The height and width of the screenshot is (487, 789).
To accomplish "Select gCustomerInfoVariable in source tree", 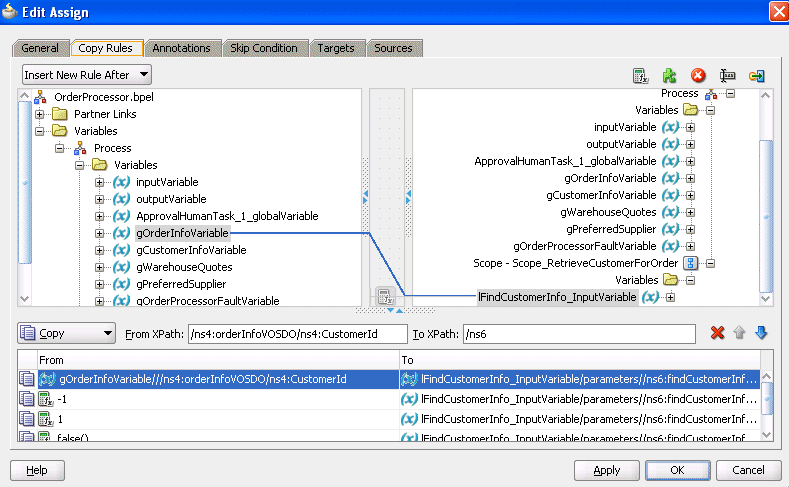I will coord(191,250).
